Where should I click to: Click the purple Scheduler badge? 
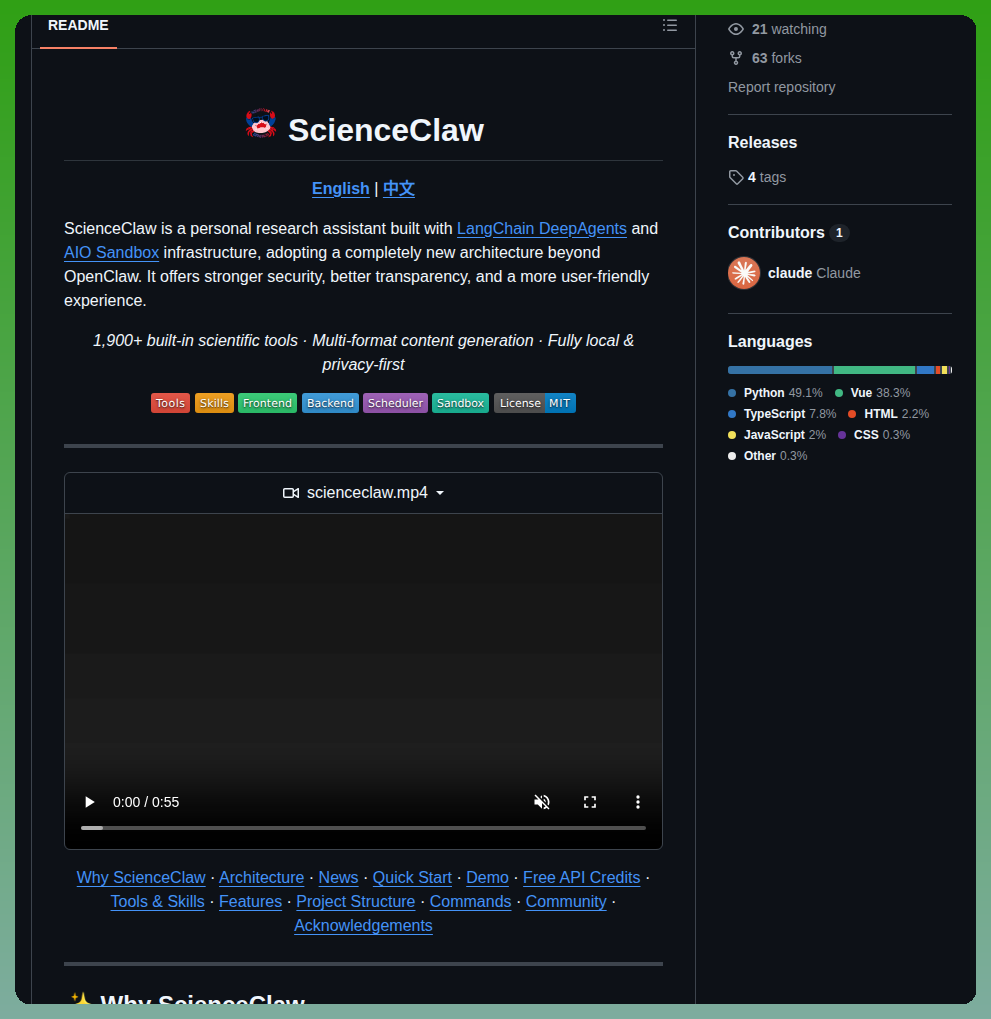pos(395,403)
